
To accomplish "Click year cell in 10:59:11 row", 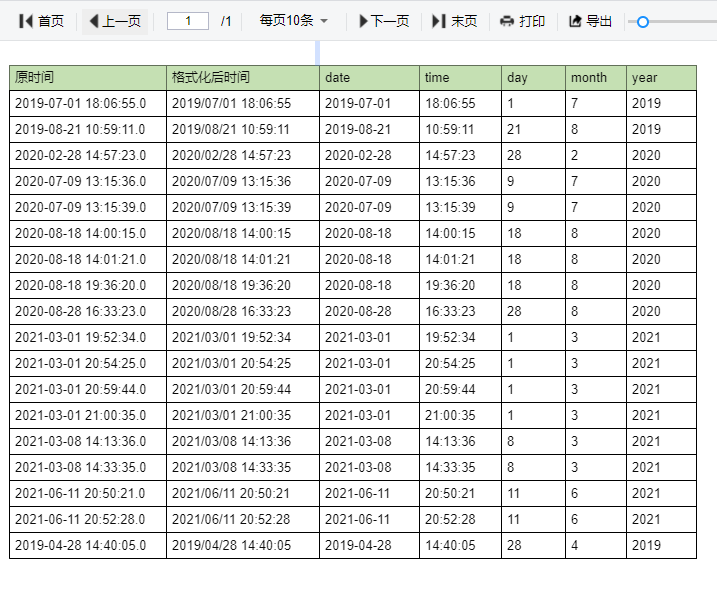I will click(x=662, y=129).
